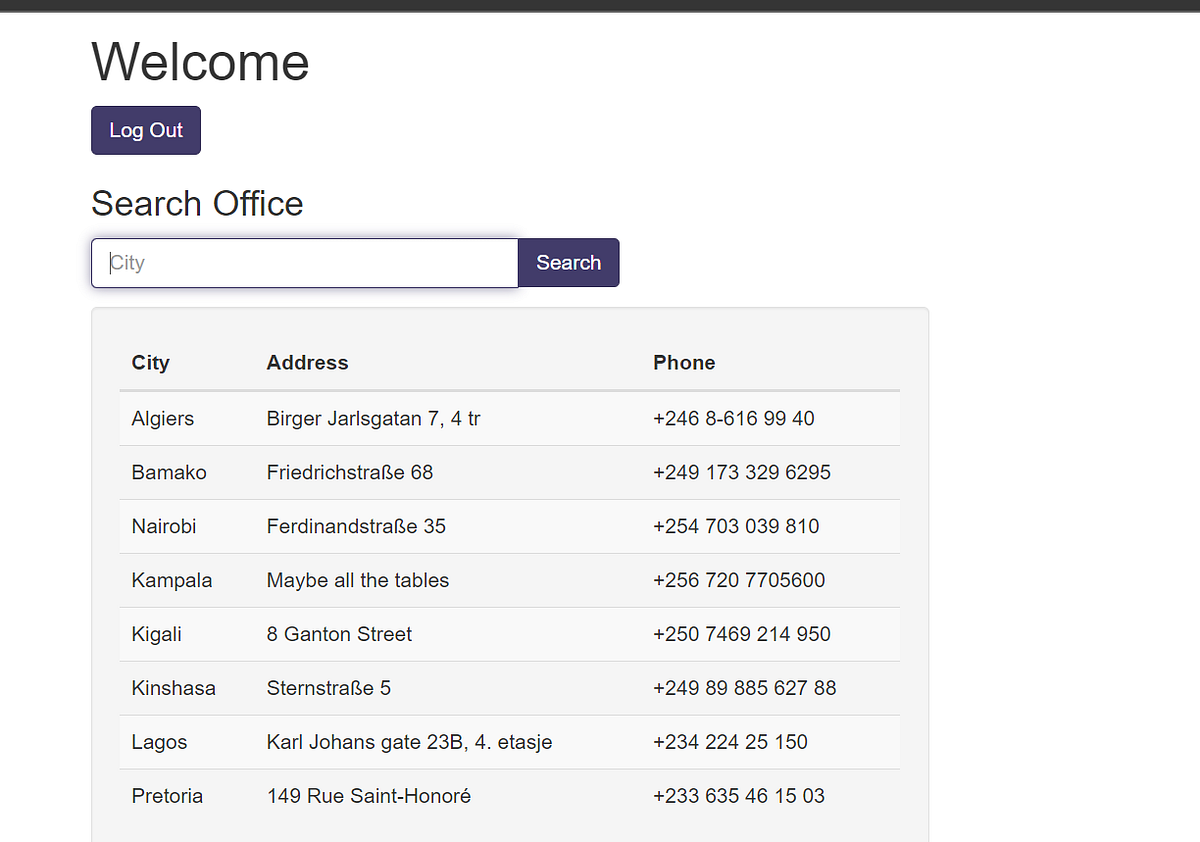
Task: Click the Address column header
Action: [x=307, y=362]
